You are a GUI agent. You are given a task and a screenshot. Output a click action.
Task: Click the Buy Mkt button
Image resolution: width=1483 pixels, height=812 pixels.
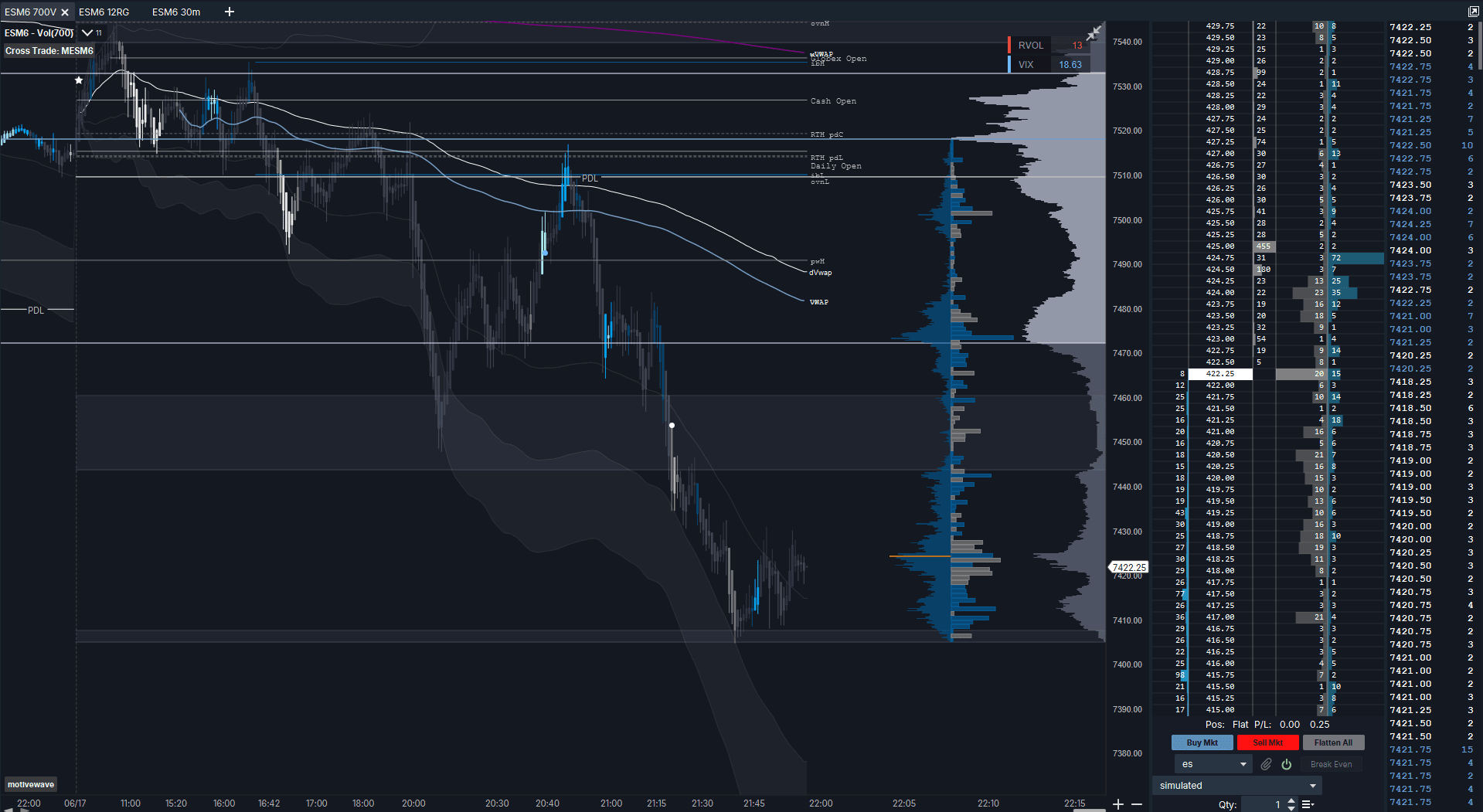point(1202,742)
